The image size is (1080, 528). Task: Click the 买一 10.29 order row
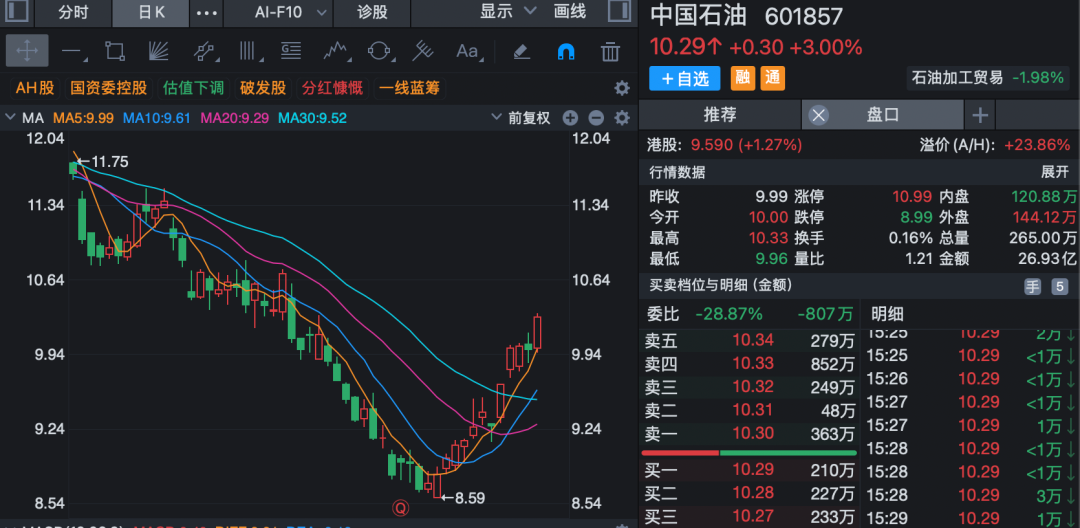(749, 472)
